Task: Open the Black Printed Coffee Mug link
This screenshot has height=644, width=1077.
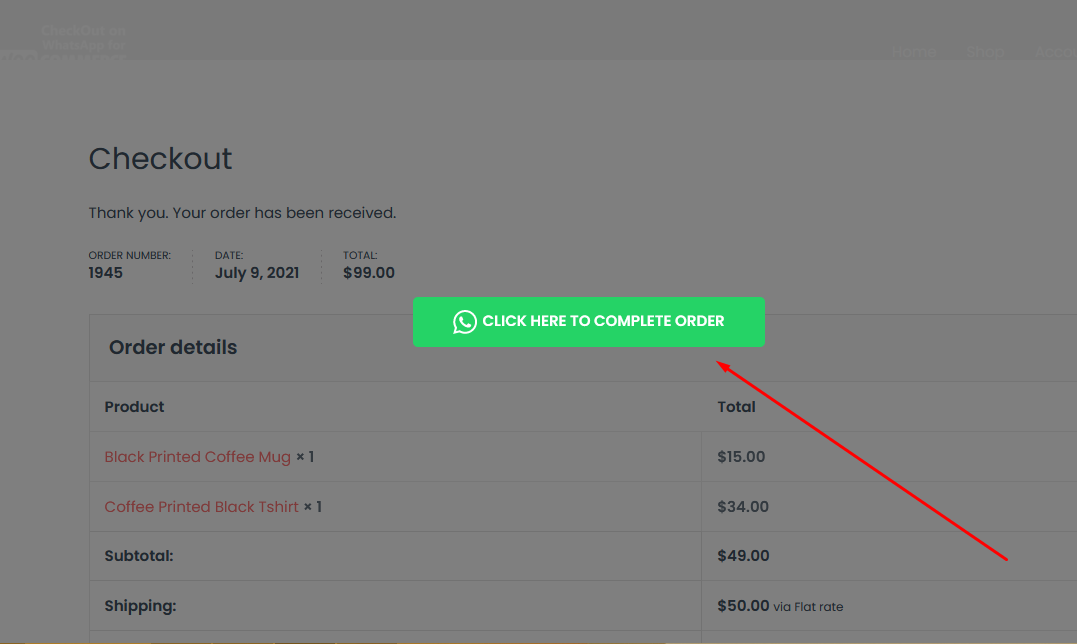Action: click(x=198, y=457)
